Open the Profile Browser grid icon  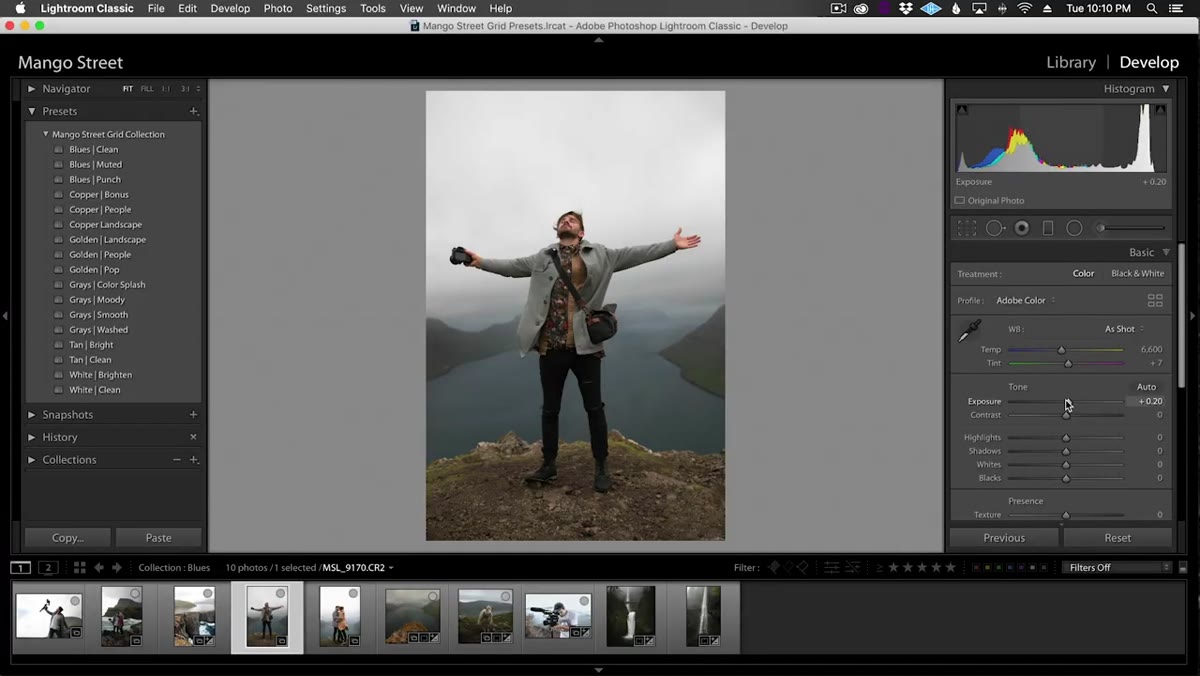tap(1155, 300)
